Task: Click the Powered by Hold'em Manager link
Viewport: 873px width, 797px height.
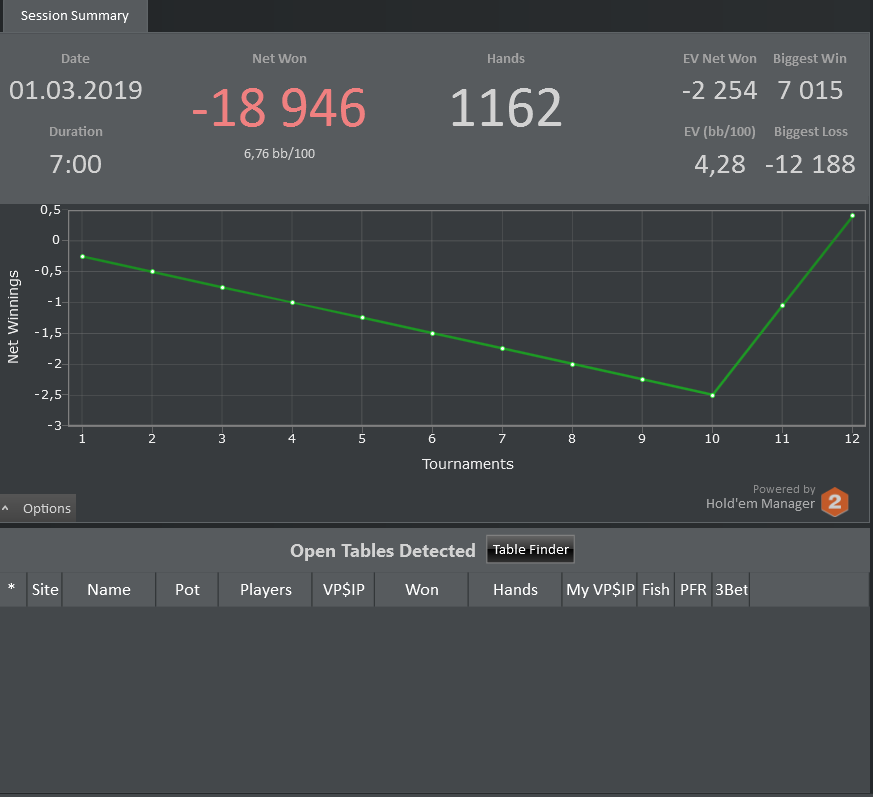Action: [761, 497]
